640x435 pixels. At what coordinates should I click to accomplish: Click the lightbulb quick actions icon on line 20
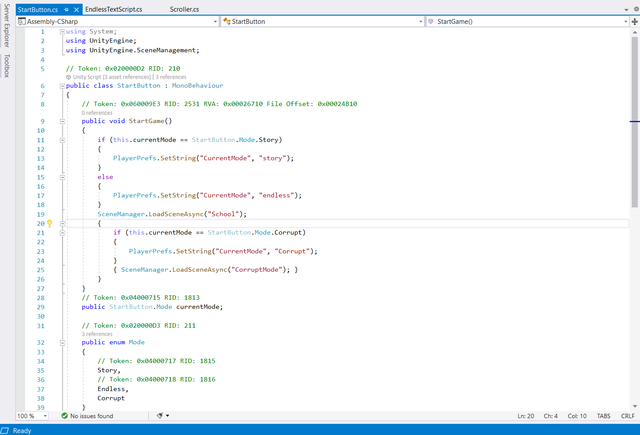[x=49, y=223]
